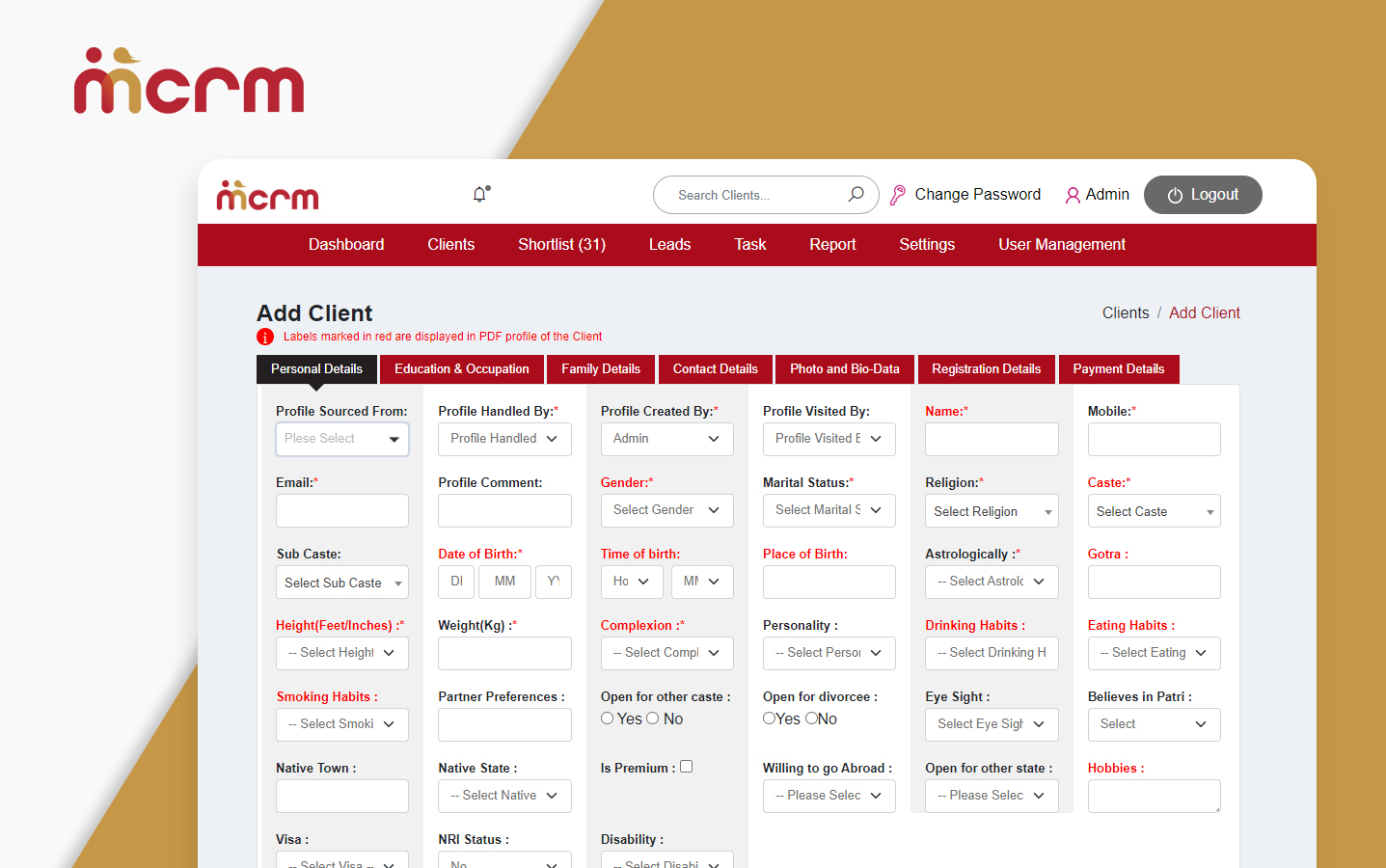
Task: Enable the Is Premium checkbox
Action: [686, 766]
